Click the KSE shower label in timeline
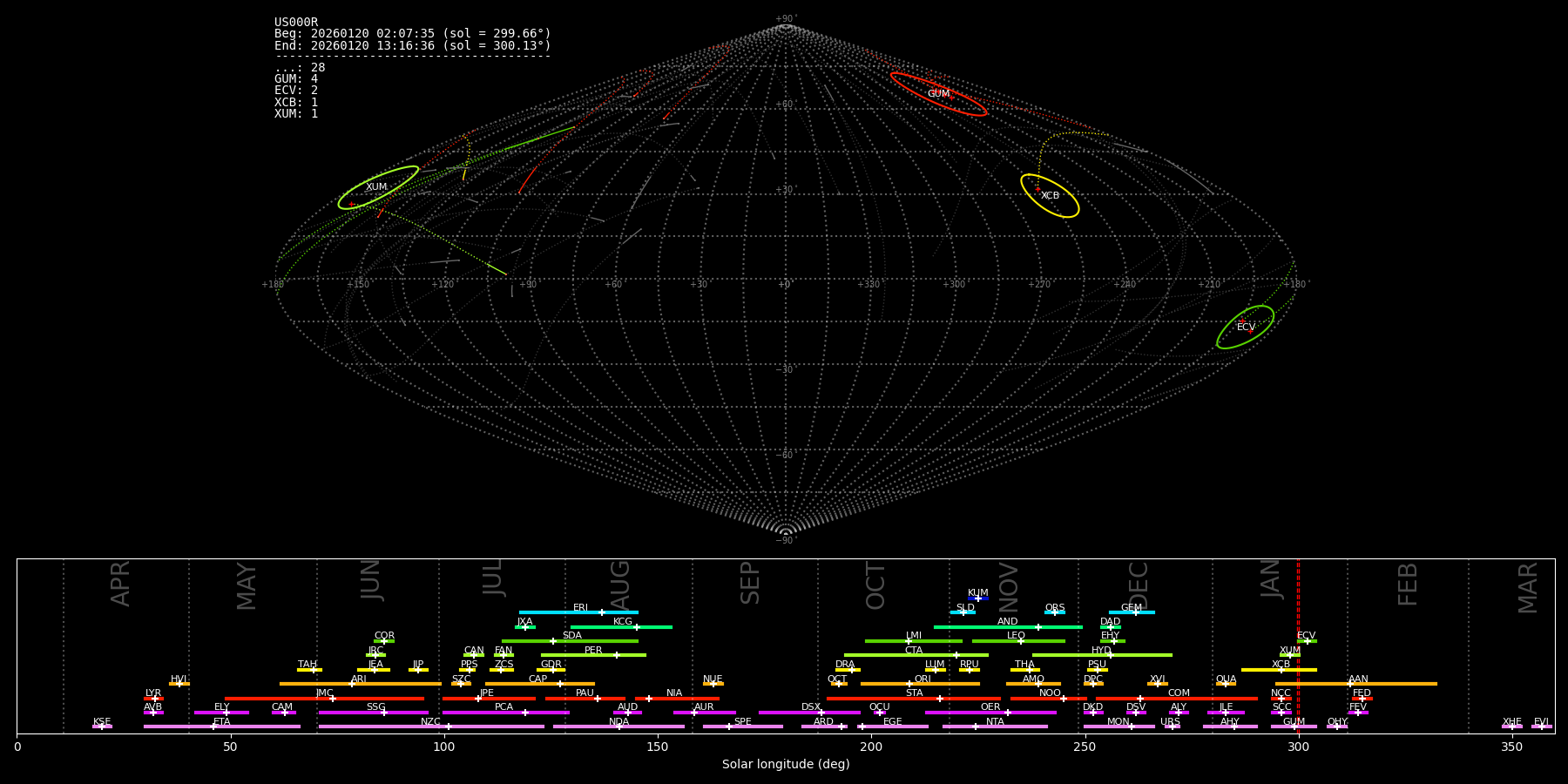Image resolution: width=1568 pixels, height=784 pixels. click(102, 722)
